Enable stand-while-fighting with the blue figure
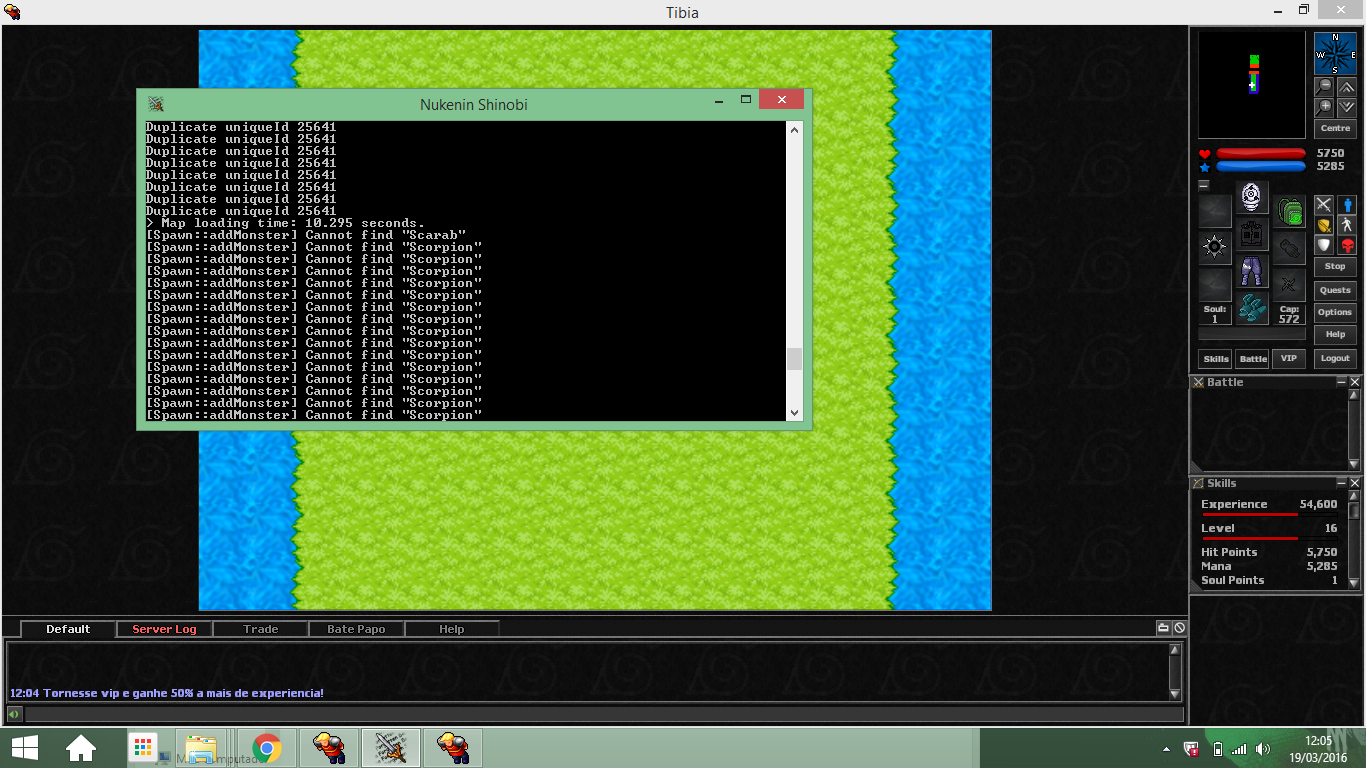Viewport: 1366px width, 768px height. [x=1347, y=205]
